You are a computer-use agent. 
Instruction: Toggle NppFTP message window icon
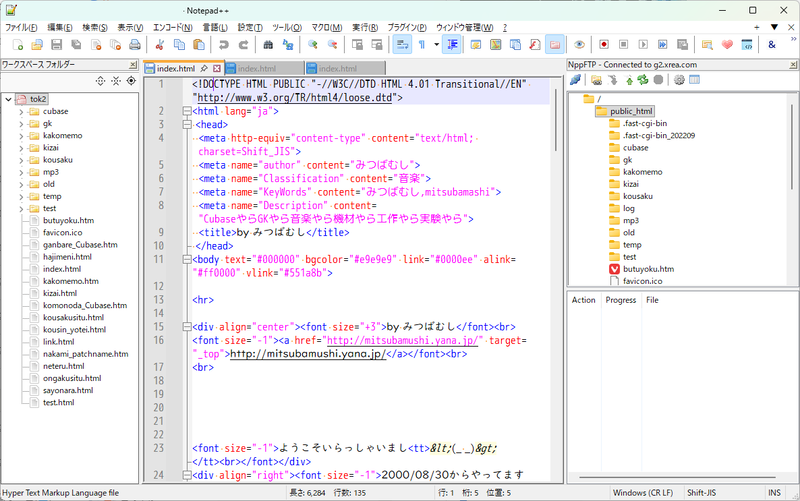pos(694,80)
